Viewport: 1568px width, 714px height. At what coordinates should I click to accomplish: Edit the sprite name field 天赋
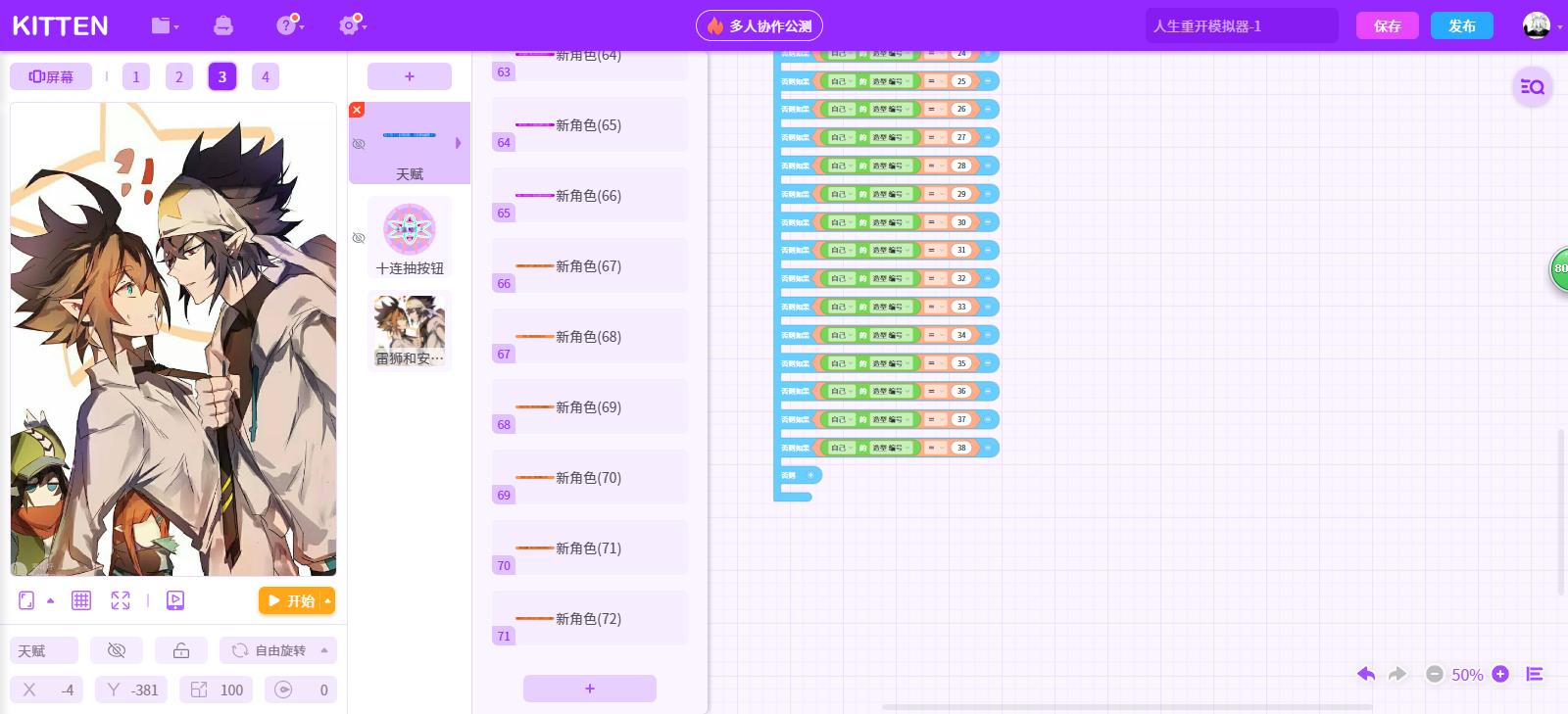(x=44, y=650)
